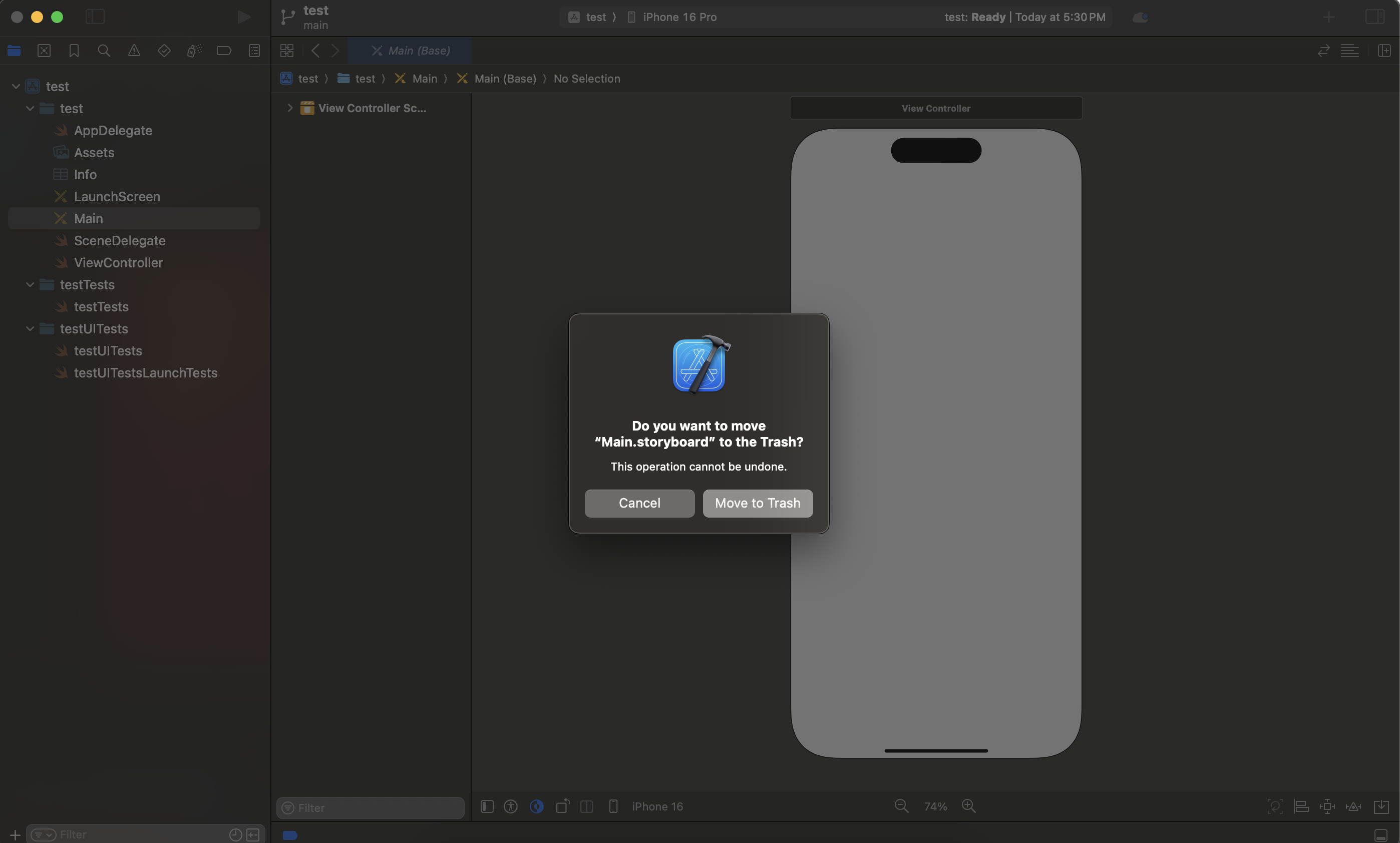Confirm with Move to Trash button
Viewport: 1400px width, 843px height.
[x=758, y=503]
